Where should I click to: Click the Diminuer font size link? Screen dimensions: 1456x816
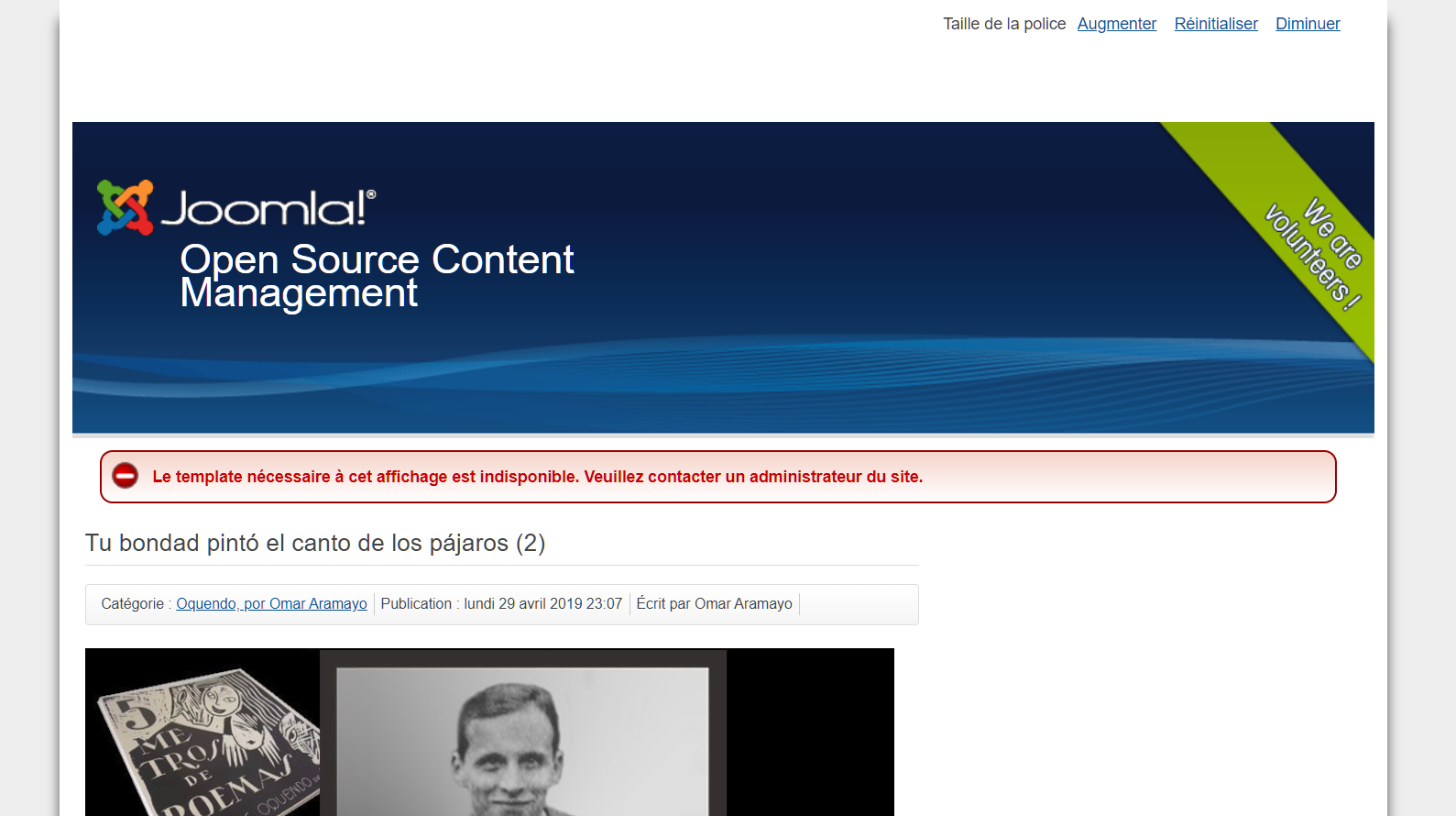[x=1308, y=24]
